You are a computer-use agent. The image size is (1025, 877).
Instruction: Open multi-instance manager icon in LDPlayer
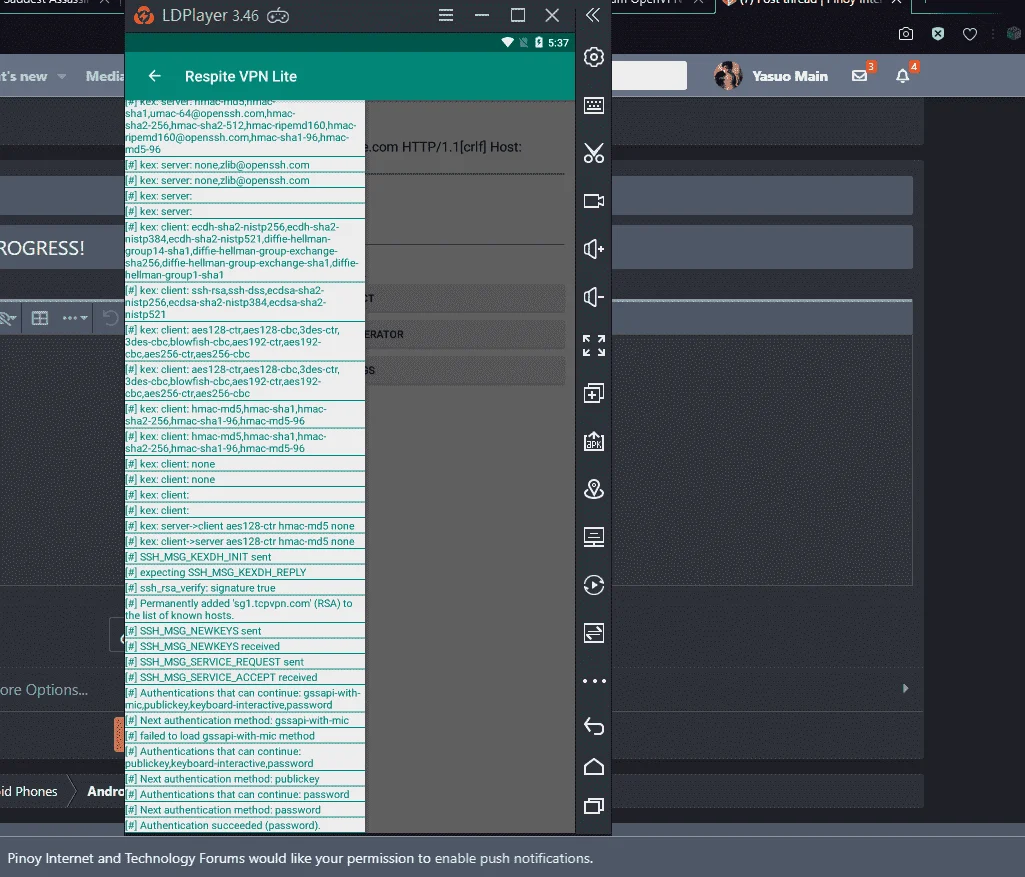pos(594,393)
